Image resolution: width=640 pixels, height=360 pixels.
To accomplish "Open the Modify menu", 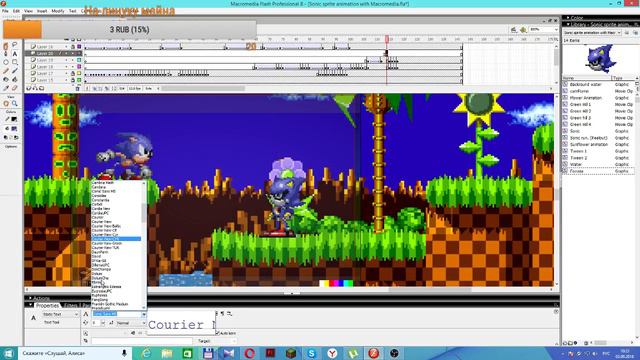I will pos(58,11).
